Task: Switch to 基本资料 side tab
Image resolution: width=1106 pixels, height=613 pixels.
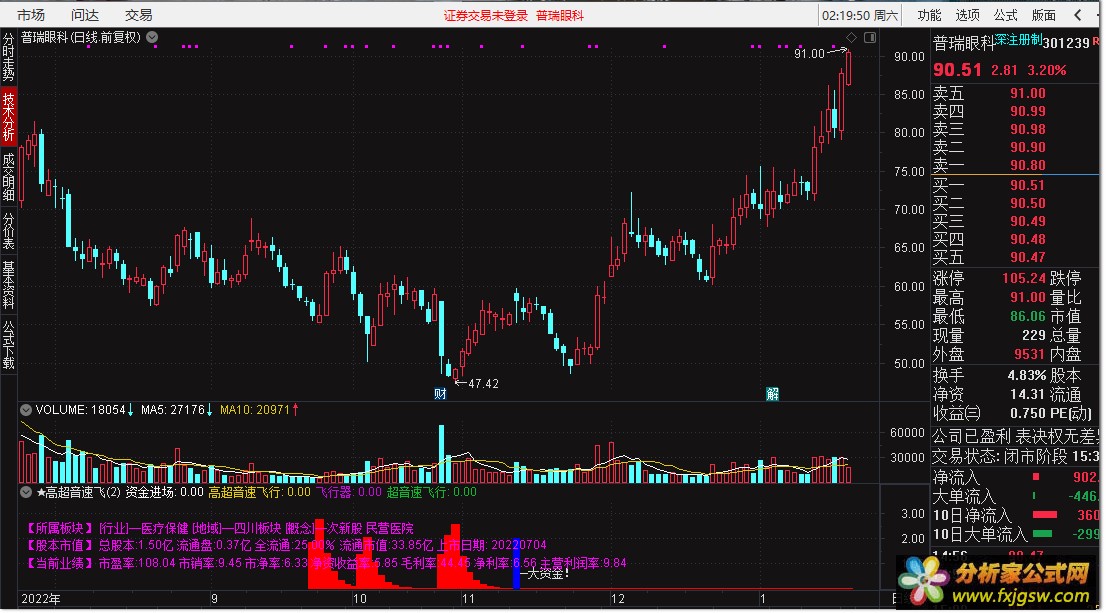Action: tap(8, 285)
